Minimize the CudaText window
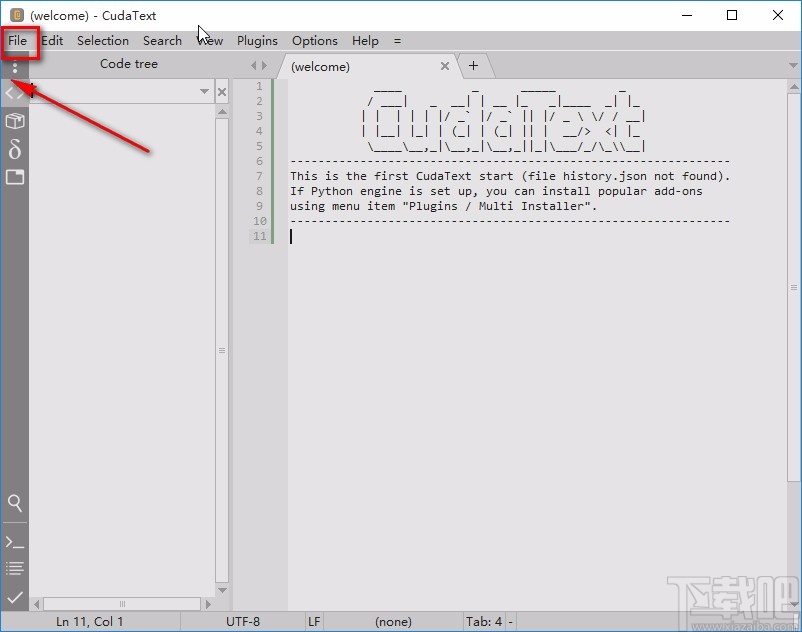802x632 pixels. (687, 15)
